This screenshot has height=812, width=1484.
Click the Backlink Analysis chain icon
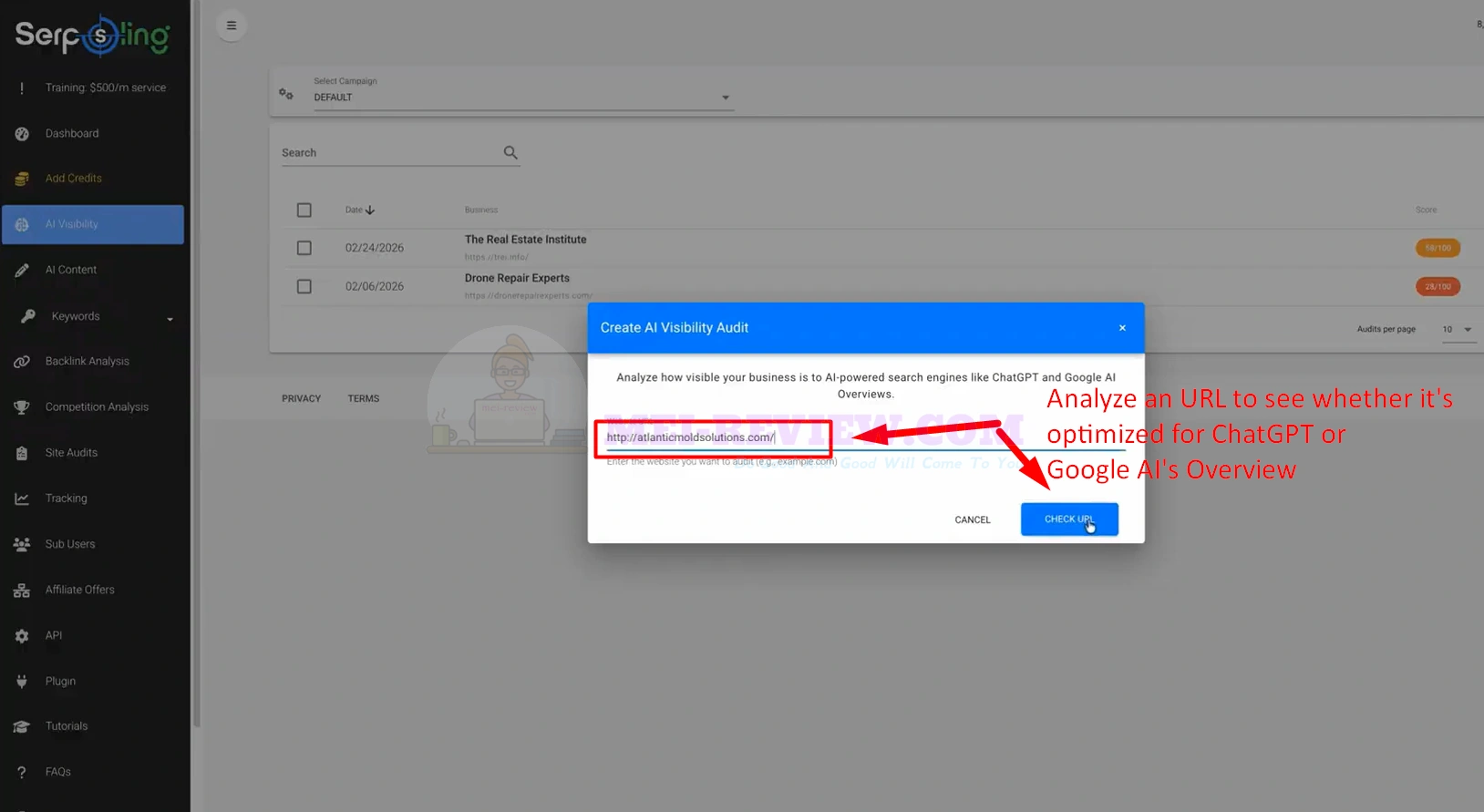(x=22, y=362)
